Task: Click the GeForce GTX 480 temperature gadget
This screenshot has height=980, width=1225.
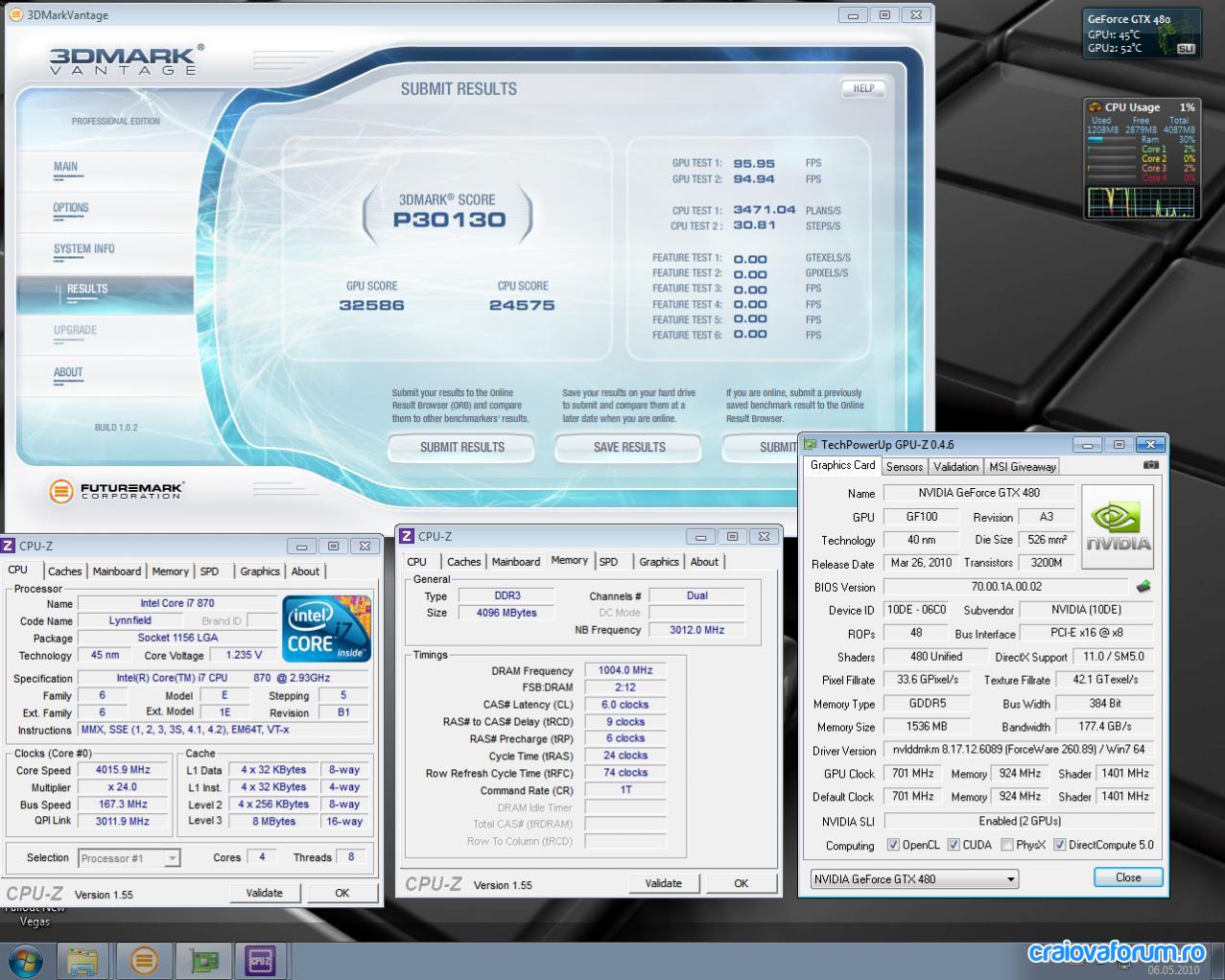Action: click(x=1142, y=34)
